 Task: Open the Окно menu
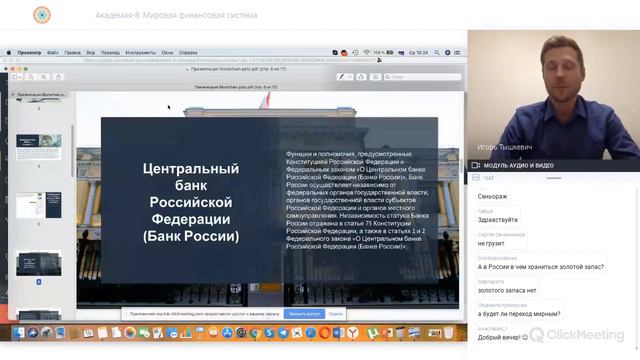(167, 53)
